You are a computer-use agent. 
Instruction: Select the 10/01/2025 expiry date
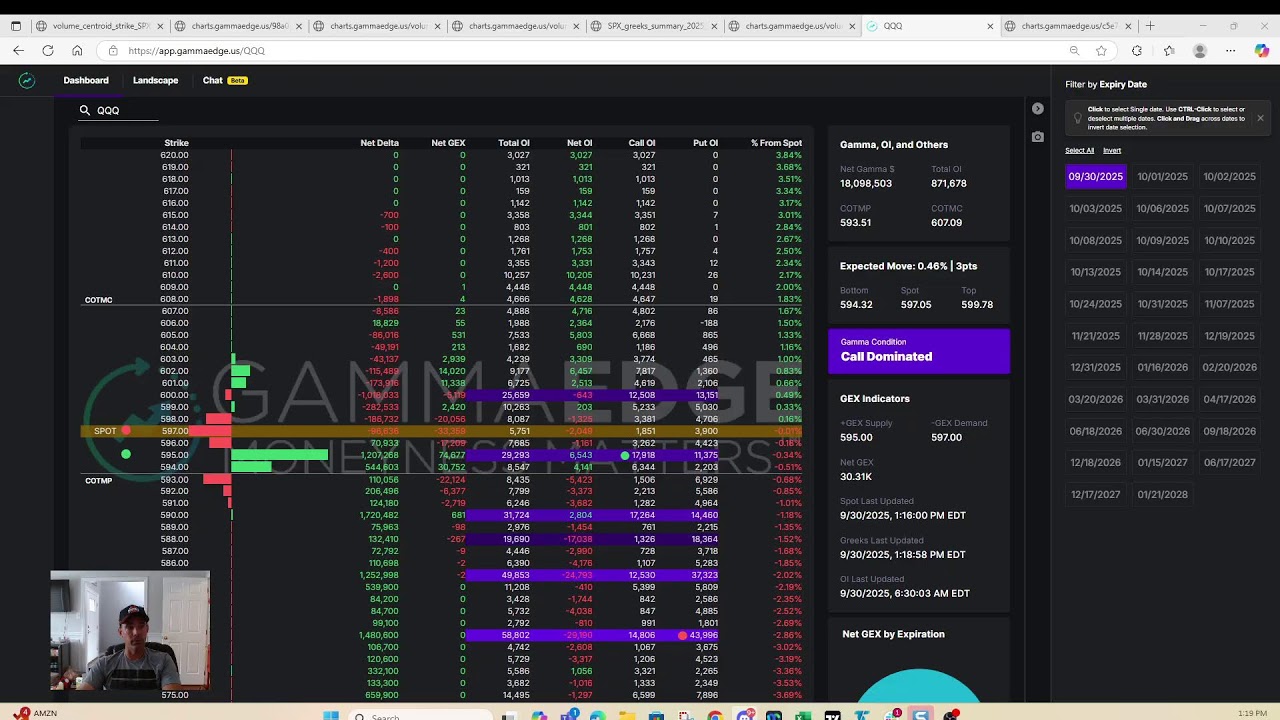click(1162, 176)
